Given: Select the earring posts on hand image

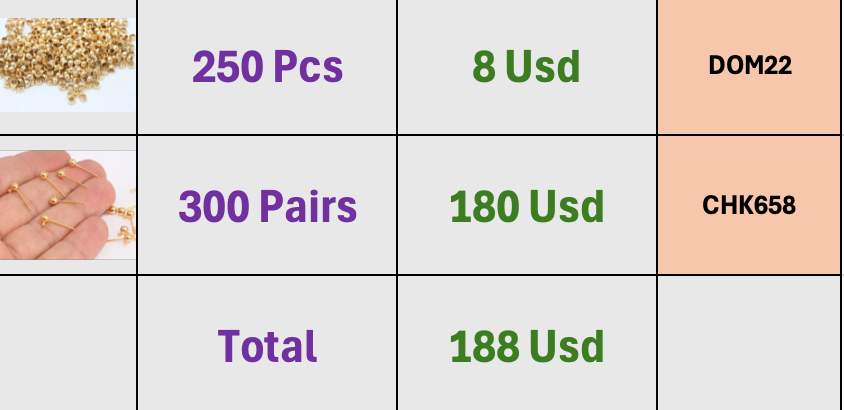Looking at the screenshot, I should (67, 205).
